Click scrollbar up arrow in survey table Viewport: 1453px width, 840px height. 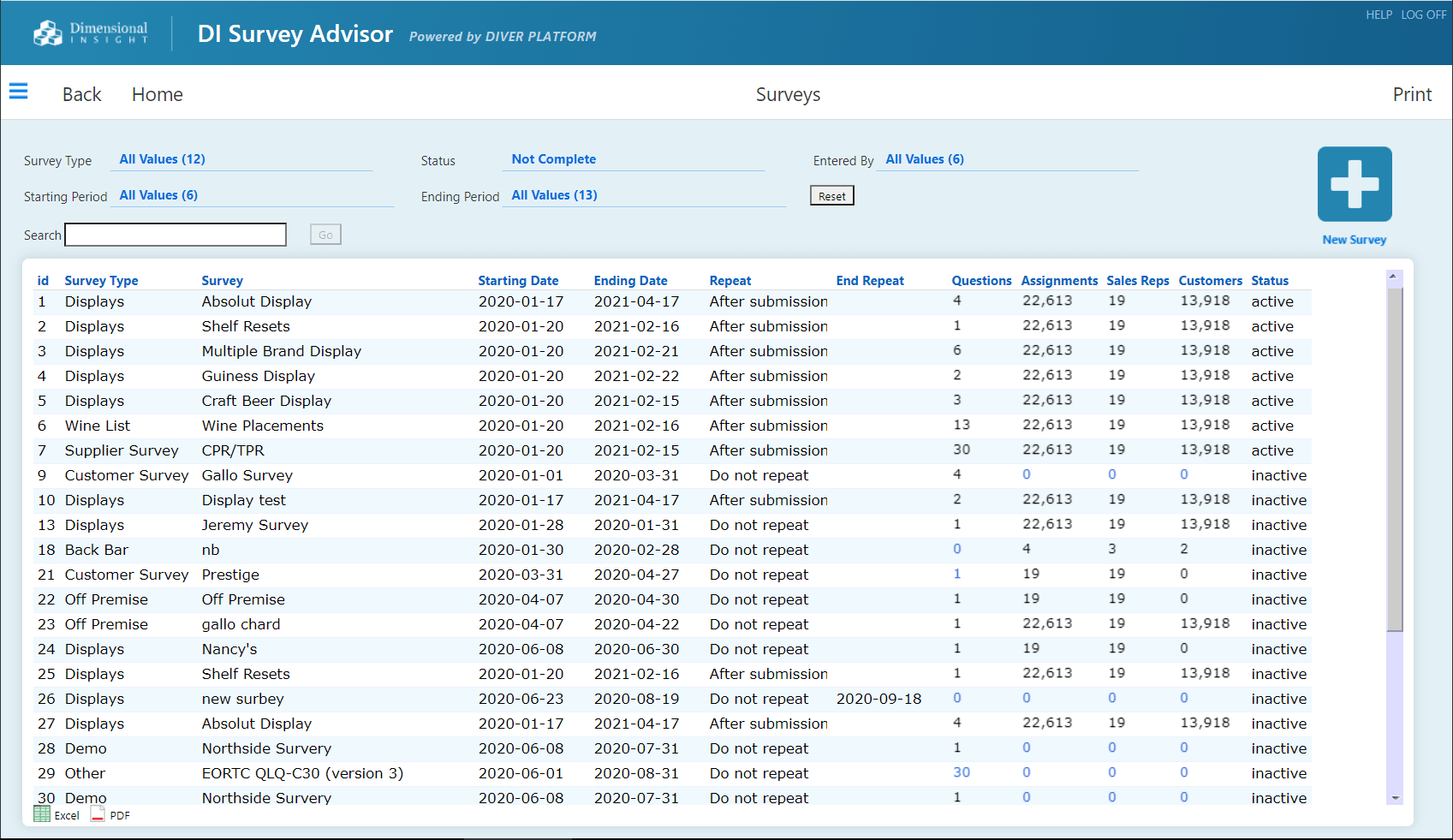pyautogui.click(x=1395, y=277)
